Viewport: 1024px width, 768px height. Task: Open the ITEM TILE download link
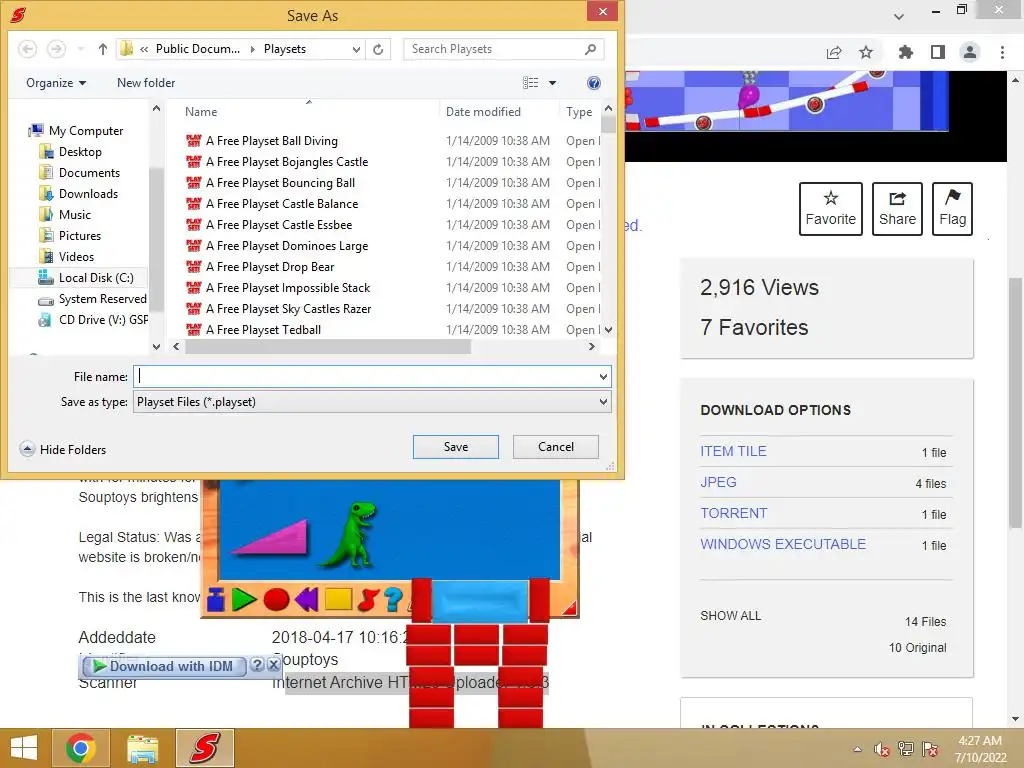[733, 451]
